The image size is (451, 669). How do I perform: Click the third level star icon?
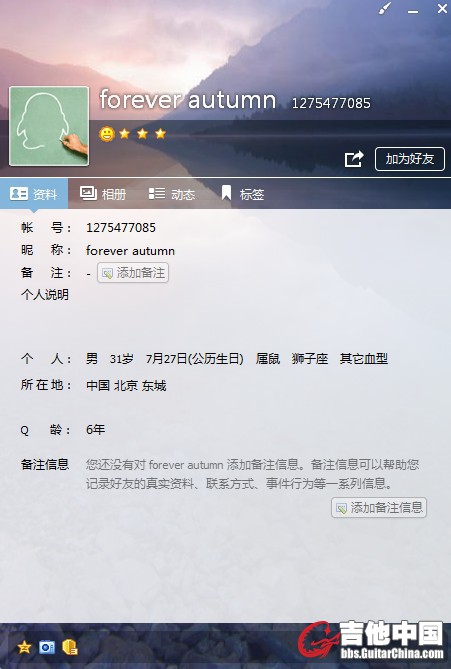[x=160, y=134]
